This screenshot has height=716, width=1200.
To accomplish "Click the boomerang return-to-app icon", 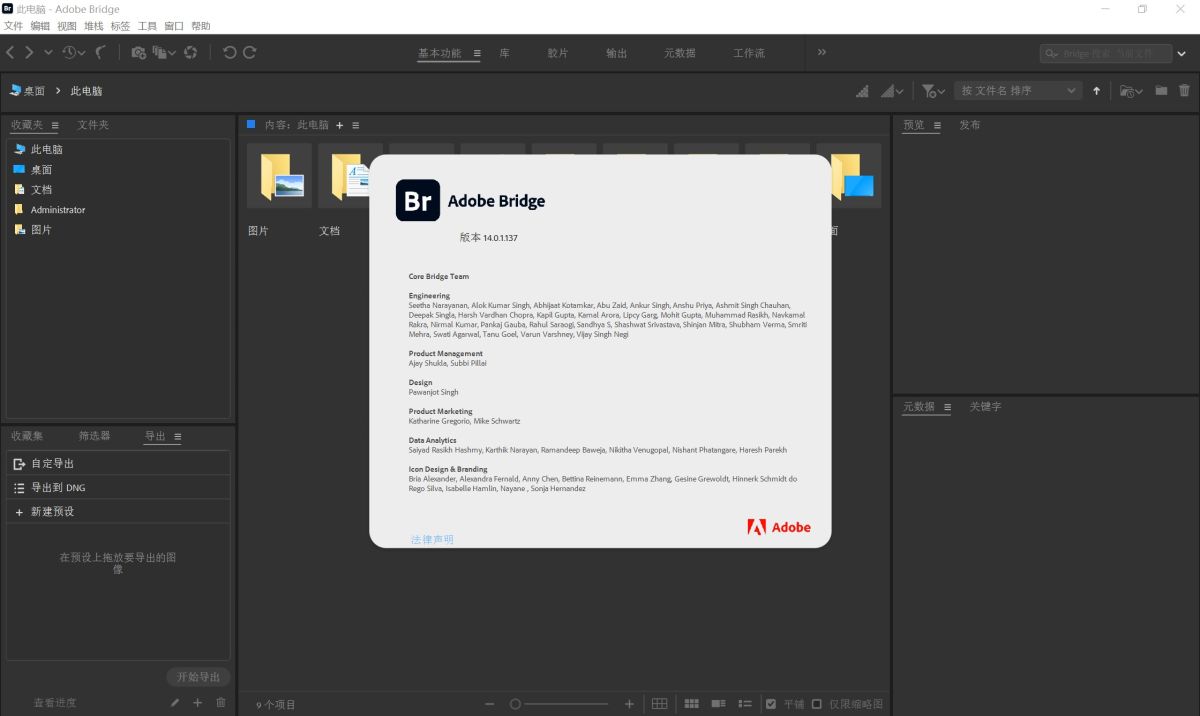I will 101,53.
